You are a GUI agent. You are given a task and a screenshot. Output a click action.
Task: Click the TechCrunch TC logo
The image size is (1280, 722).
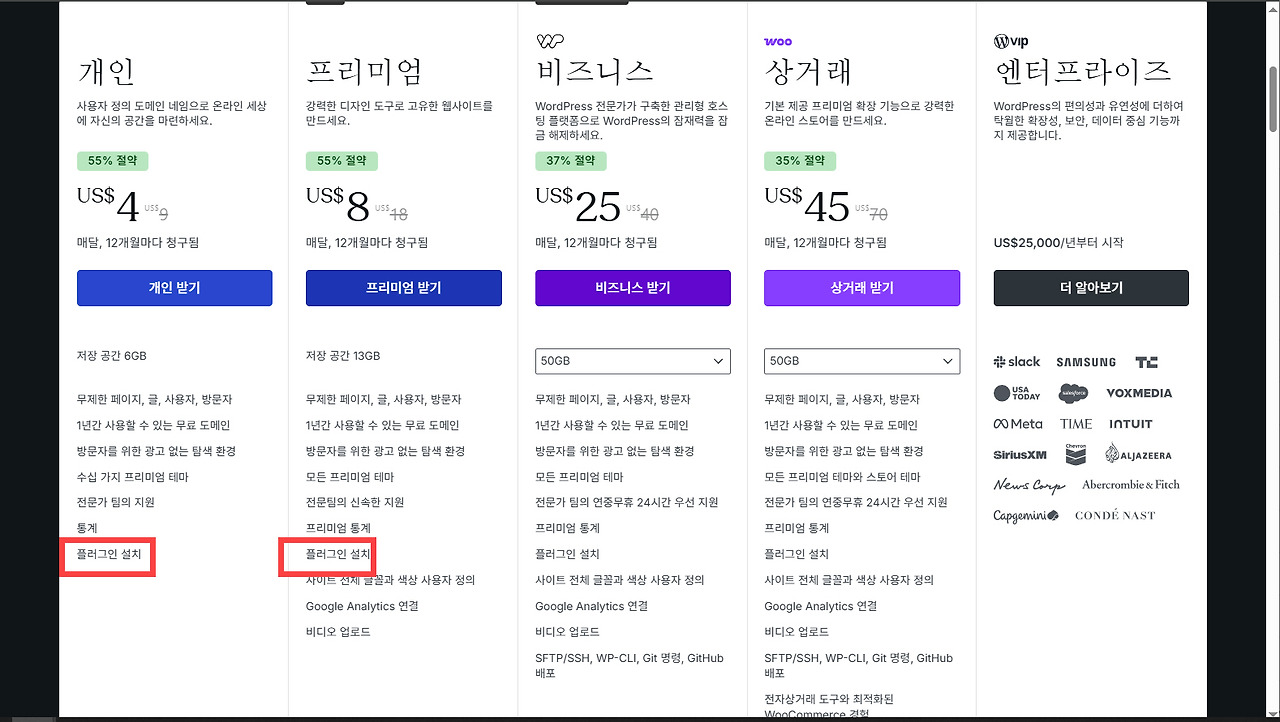[x=1146, y=361]
